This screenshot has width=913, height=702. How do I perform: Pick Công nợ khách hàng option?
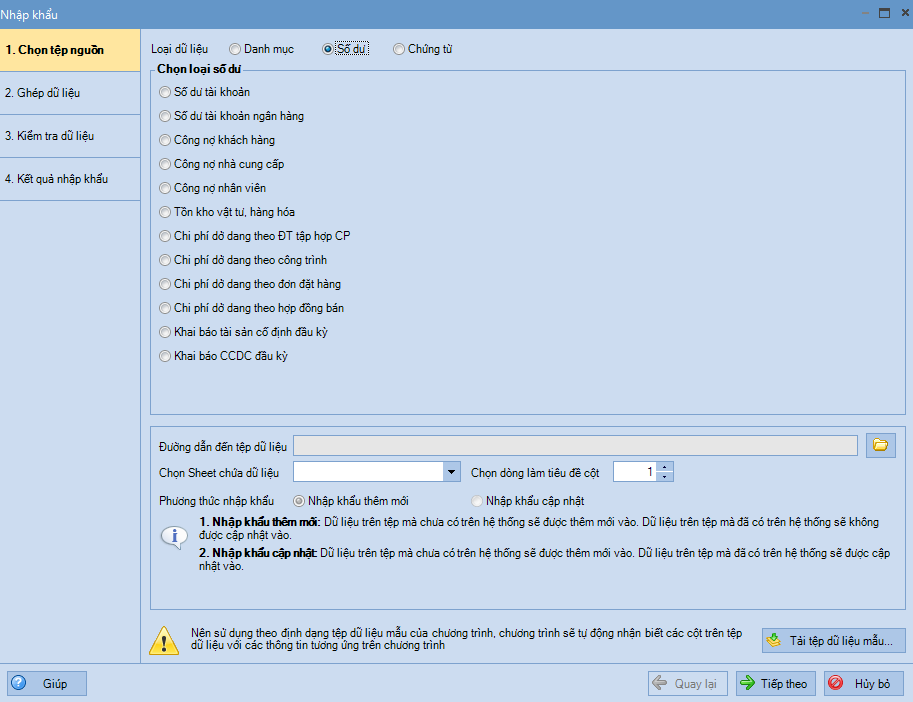[x=217, y=140]
